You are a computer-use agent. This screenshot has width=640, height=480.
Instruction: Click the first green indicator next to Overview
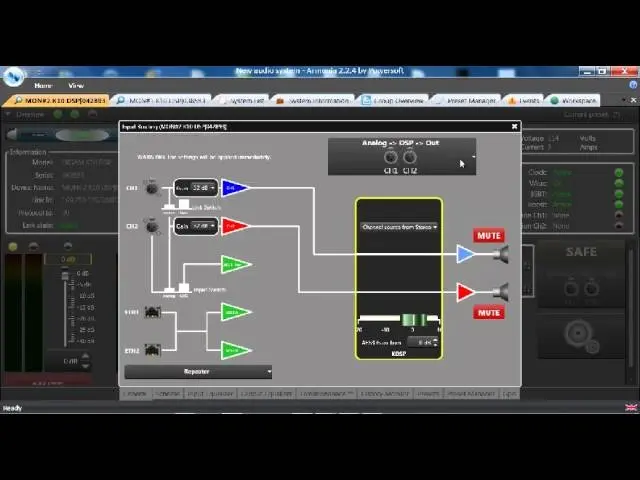(x=58, y=115)
